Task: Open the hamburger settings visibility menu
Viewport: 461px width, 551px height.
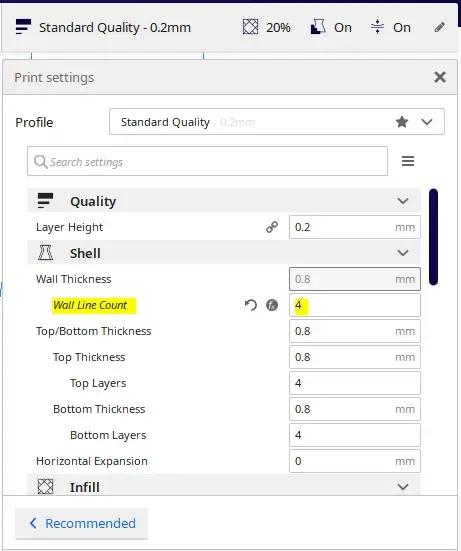Action: 408,161
